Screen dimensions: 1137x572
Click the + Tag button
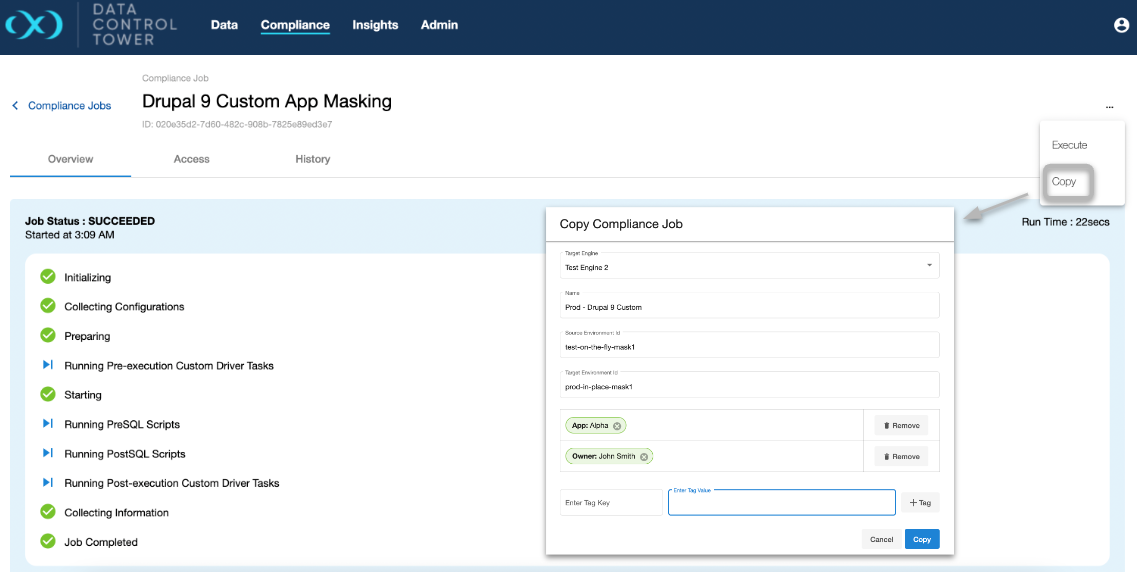pos(920,503)
